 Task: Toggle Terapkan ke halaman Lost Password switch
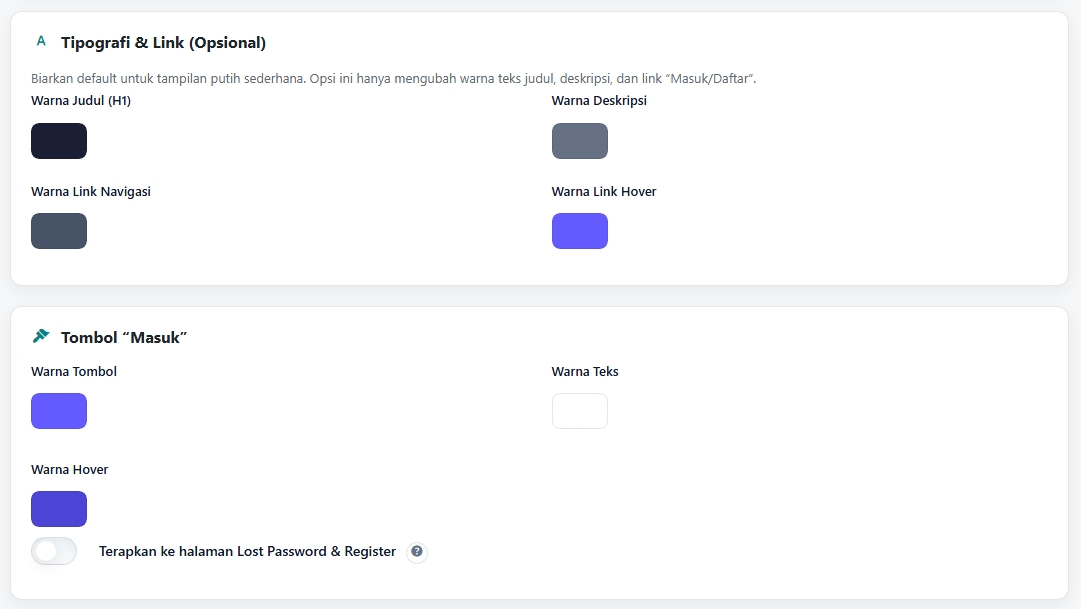coord(54,551)
